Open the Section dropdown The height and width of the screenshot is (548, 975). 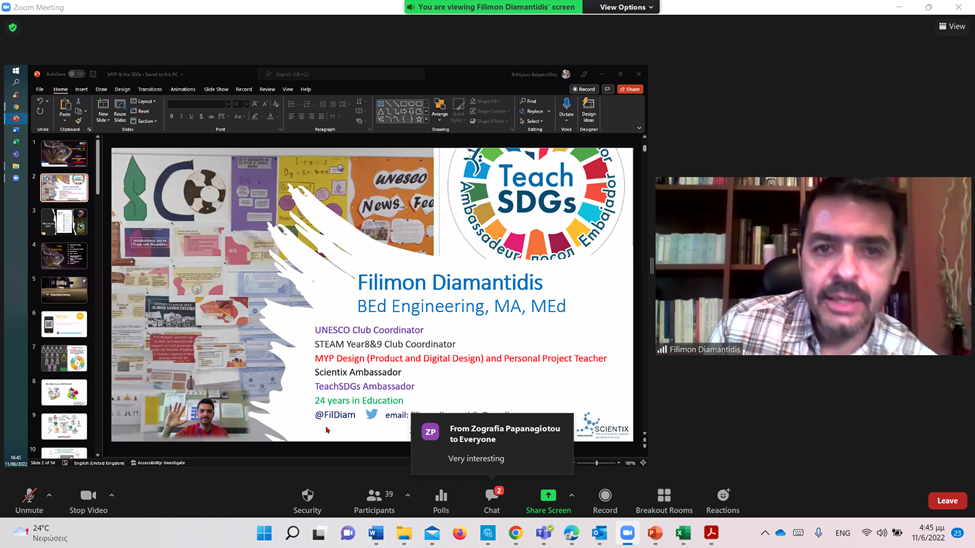144,121
